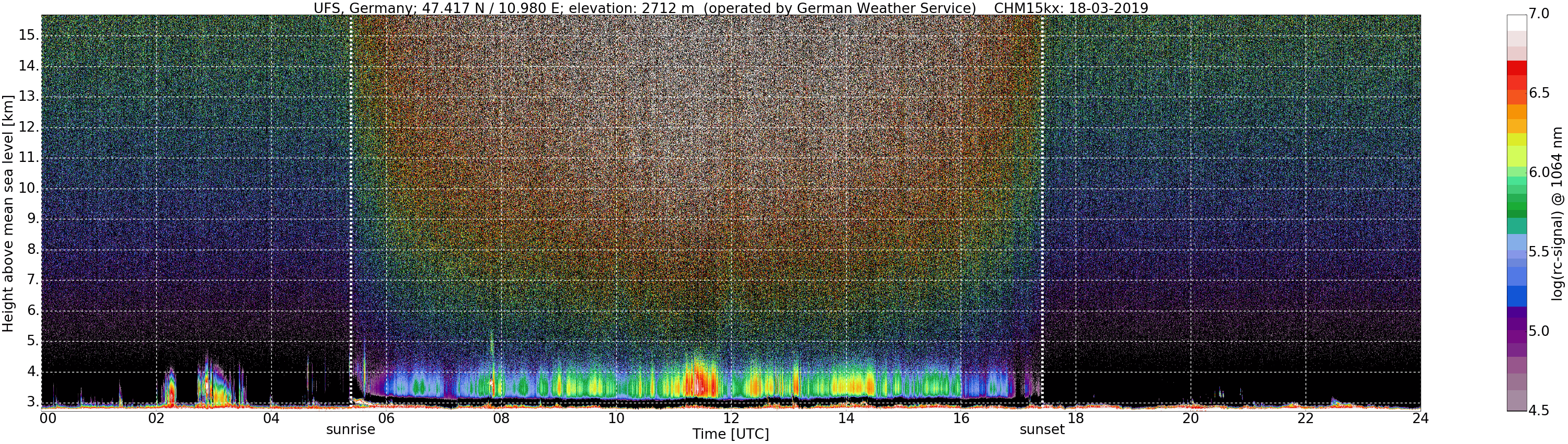This screenshot has width=1568, height=444.
Task: Click the '08' time tick label
Action: pos(501,418)
